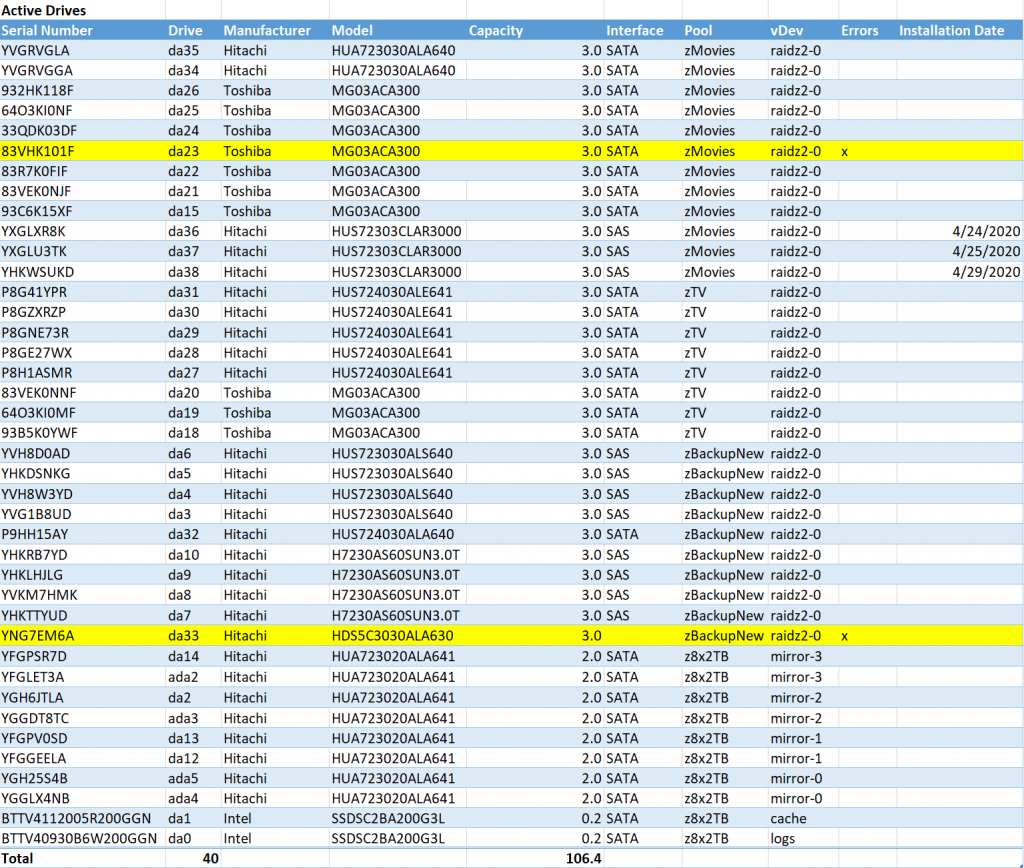Click the Active Drives title cell

point(43,10)
